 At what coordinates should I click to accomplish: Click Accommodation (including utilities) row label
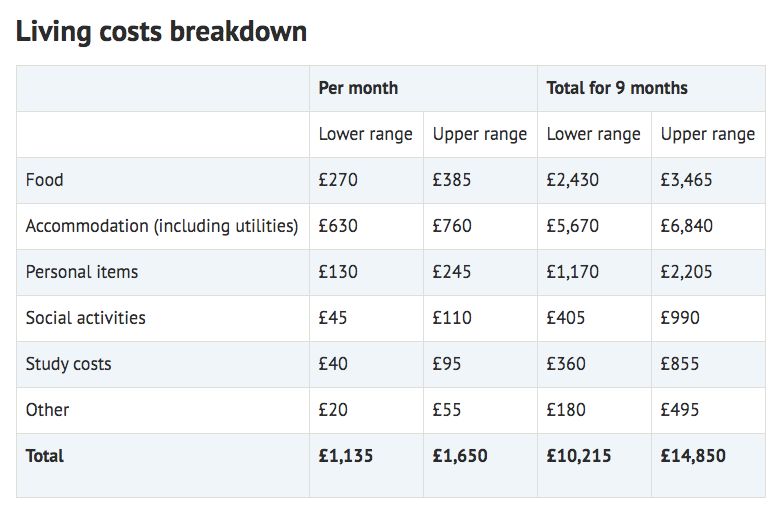(162, 226)
